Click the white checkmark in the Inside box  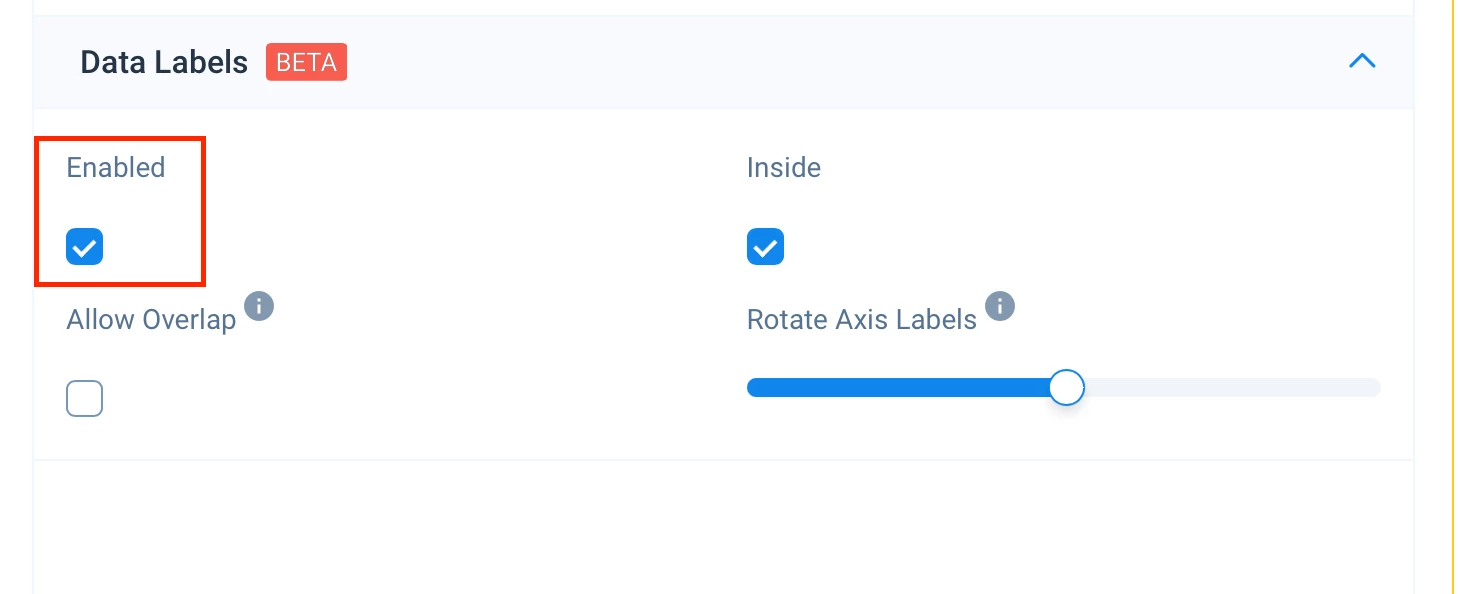[765, 247]
